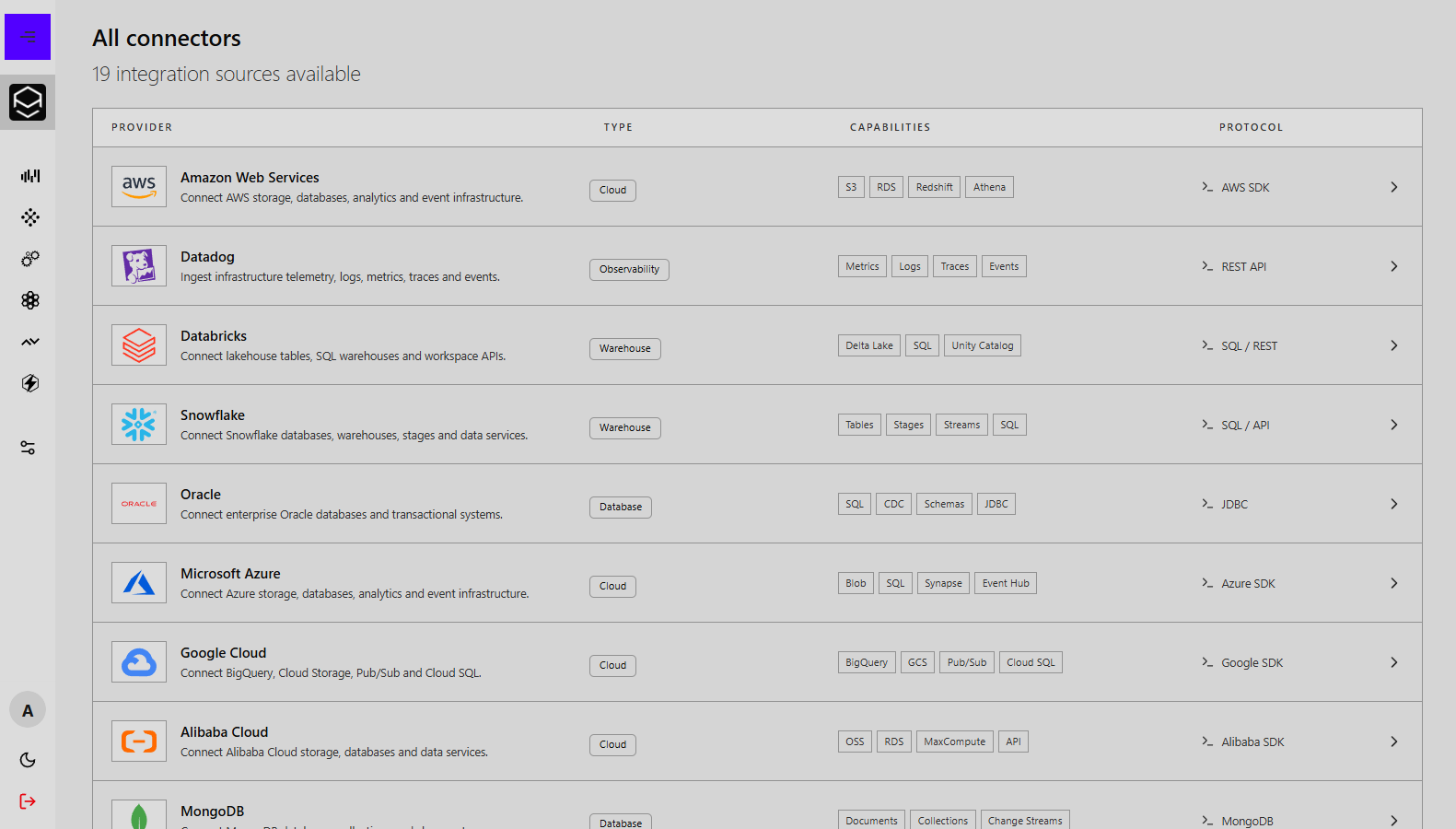Open the user avatar labeled A

click(28, 710)
